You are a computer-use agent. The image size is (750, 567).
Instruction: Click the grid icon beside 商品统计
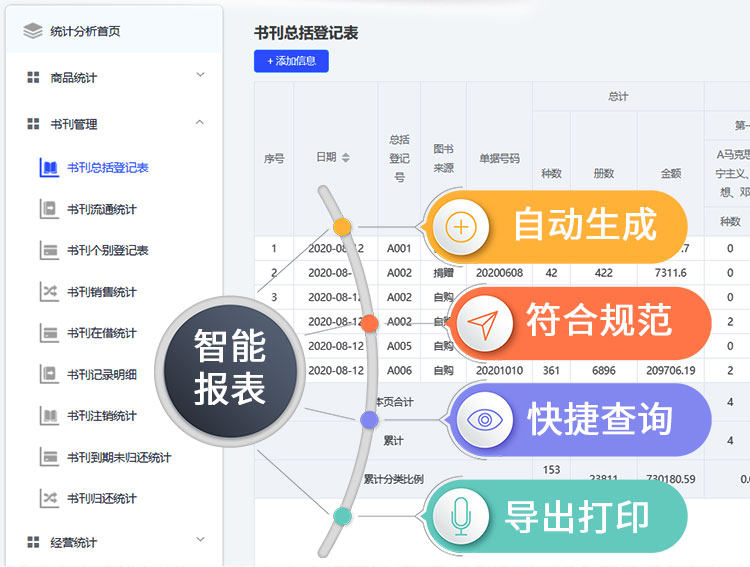click(x=33, y=78)
